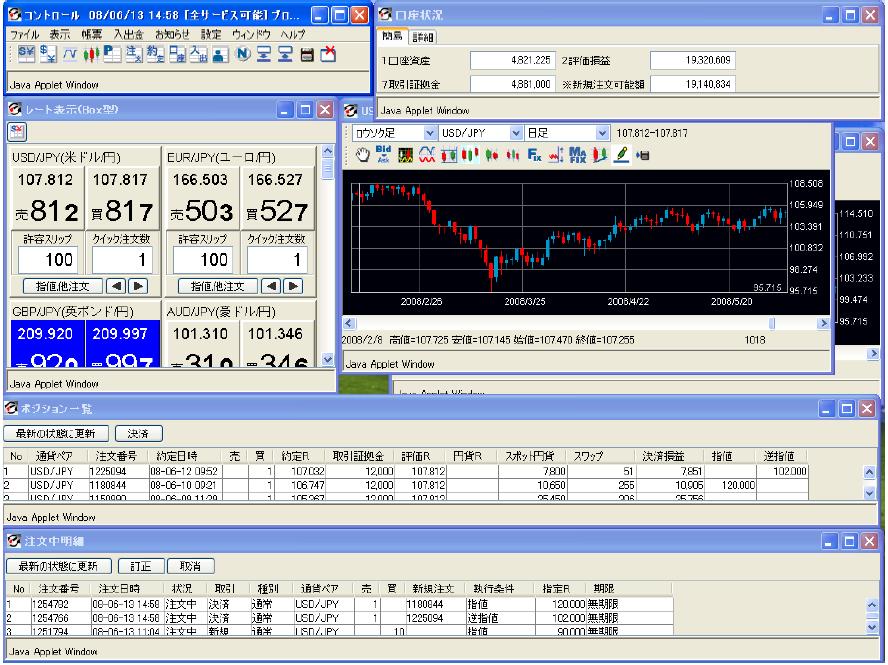Image resolution: width=888 pixels, height=665 pixels.
Task: Click the floppy disk save layout icon
Action: tap(307, 54)
